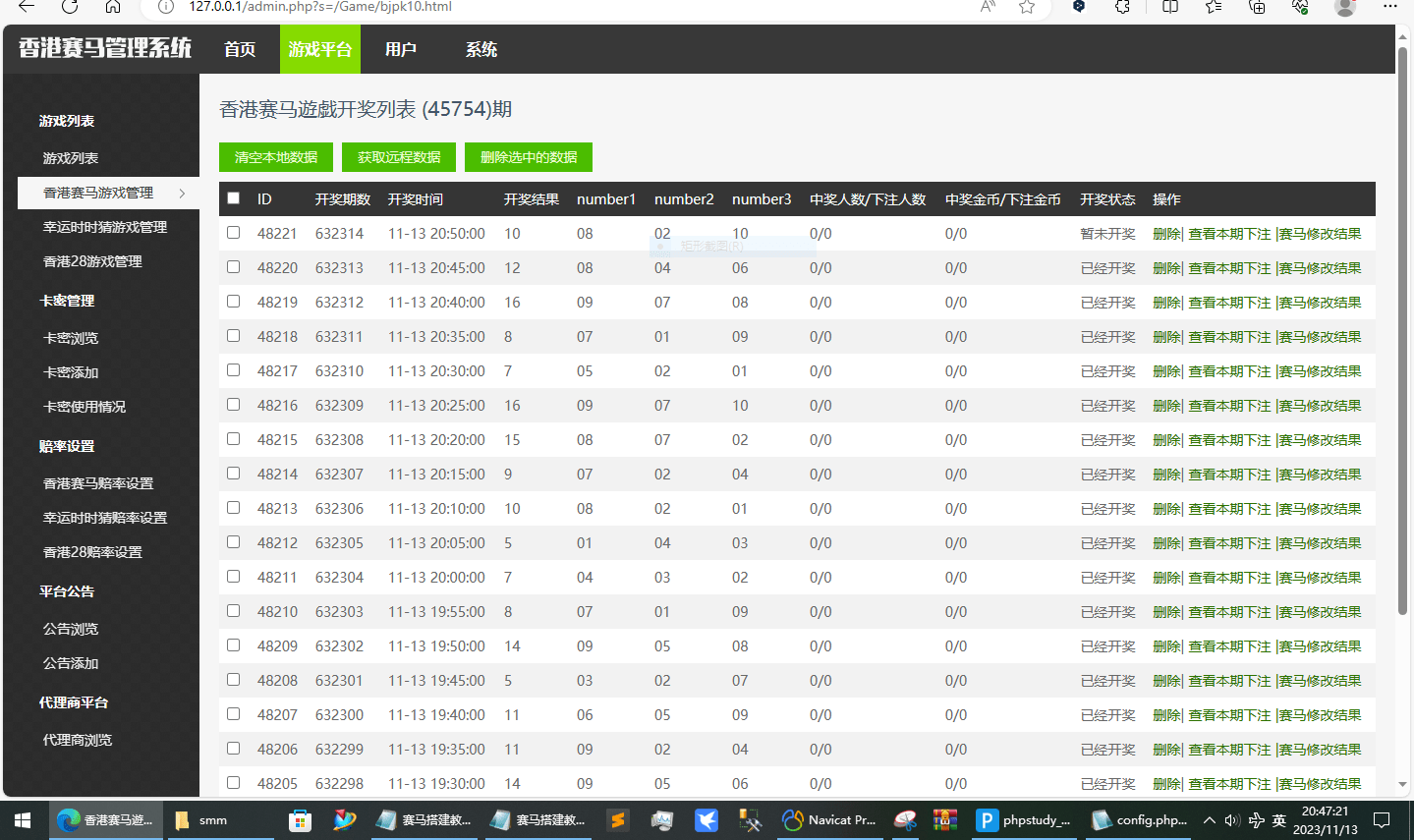1414x840 pixels.
Task: Open 公告浏览 in sidebar
Action: [71, 629]
